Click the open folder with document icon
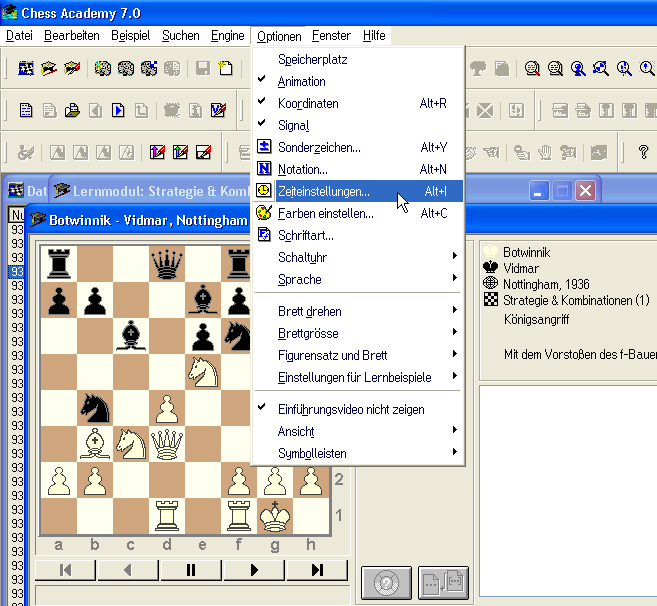Viewport: 657px width, 606px height. click(x=72, y=111)
